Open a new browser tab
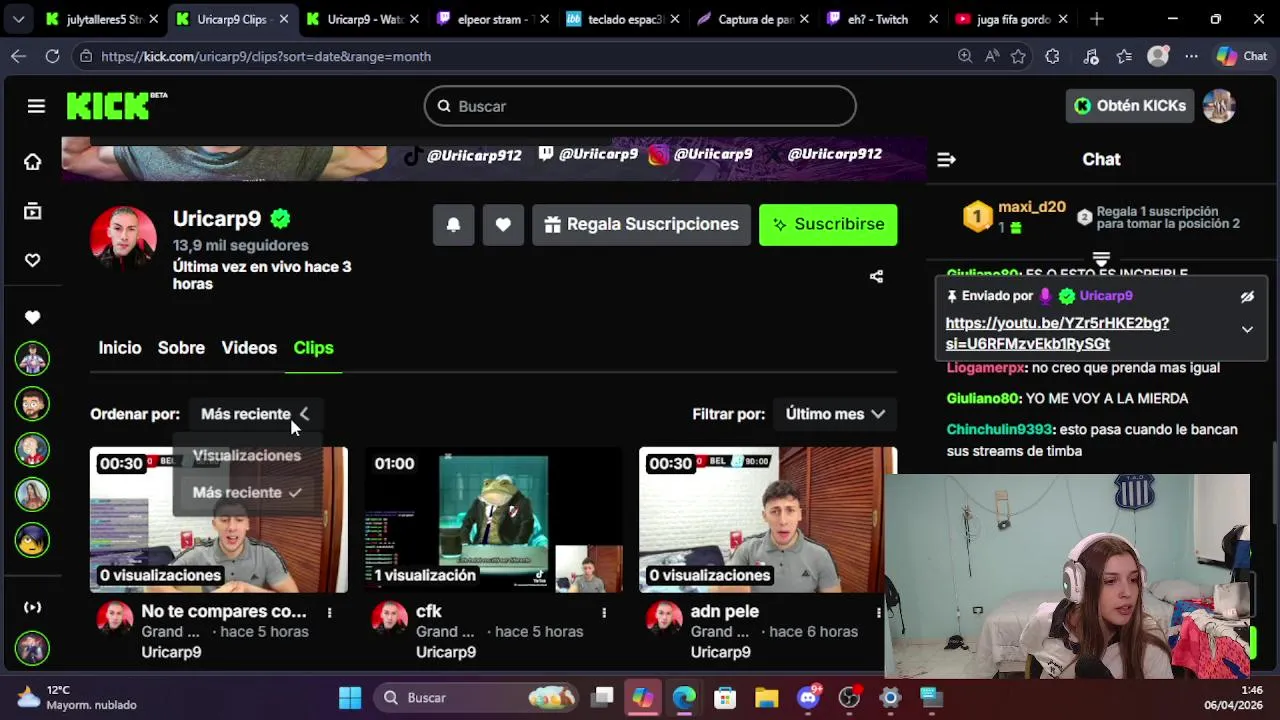1280x720 pixels. pos(1097,19)
